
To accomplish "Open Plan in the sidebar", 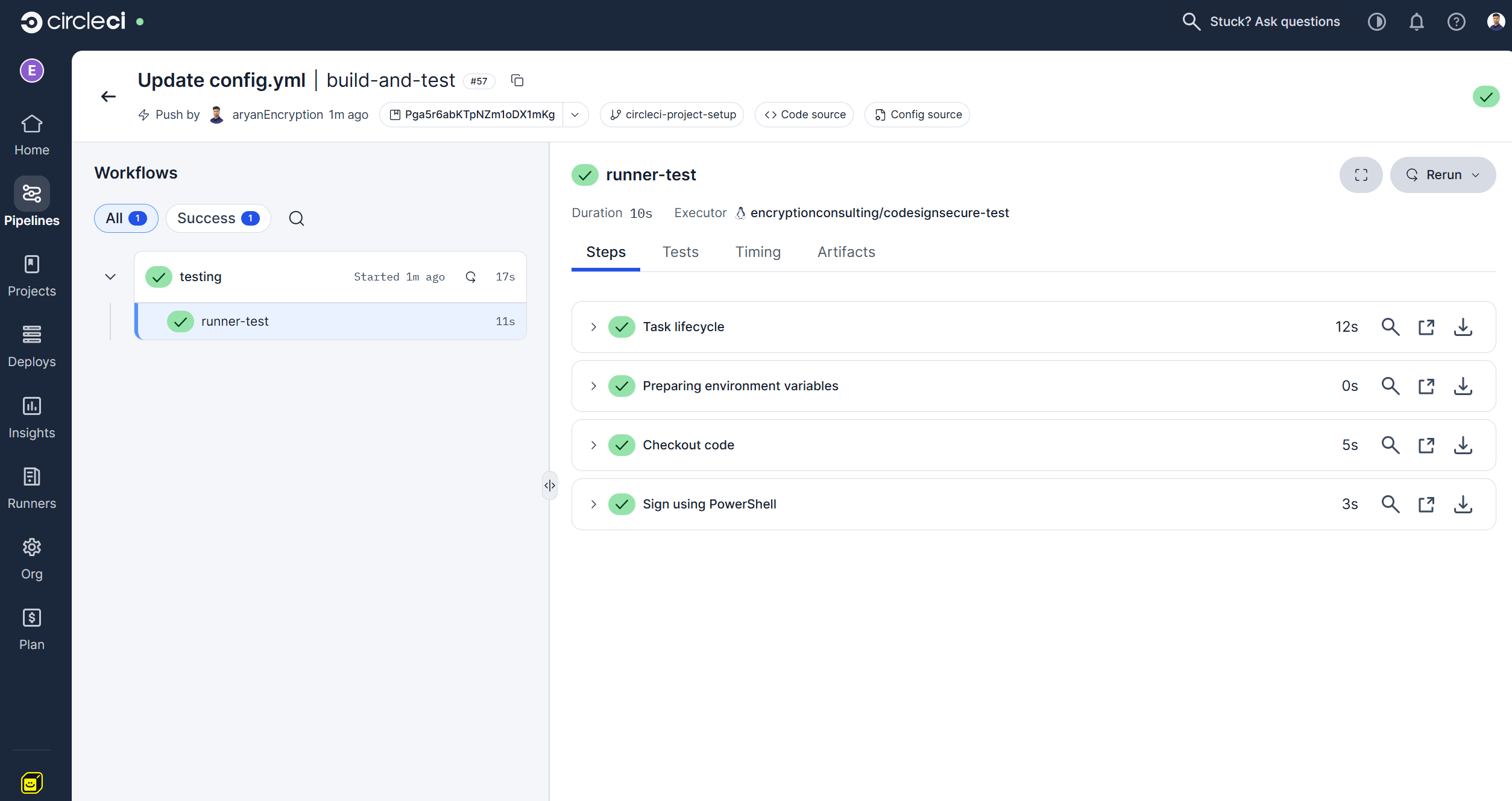I will pyautogui.click(x=32, y=630).
